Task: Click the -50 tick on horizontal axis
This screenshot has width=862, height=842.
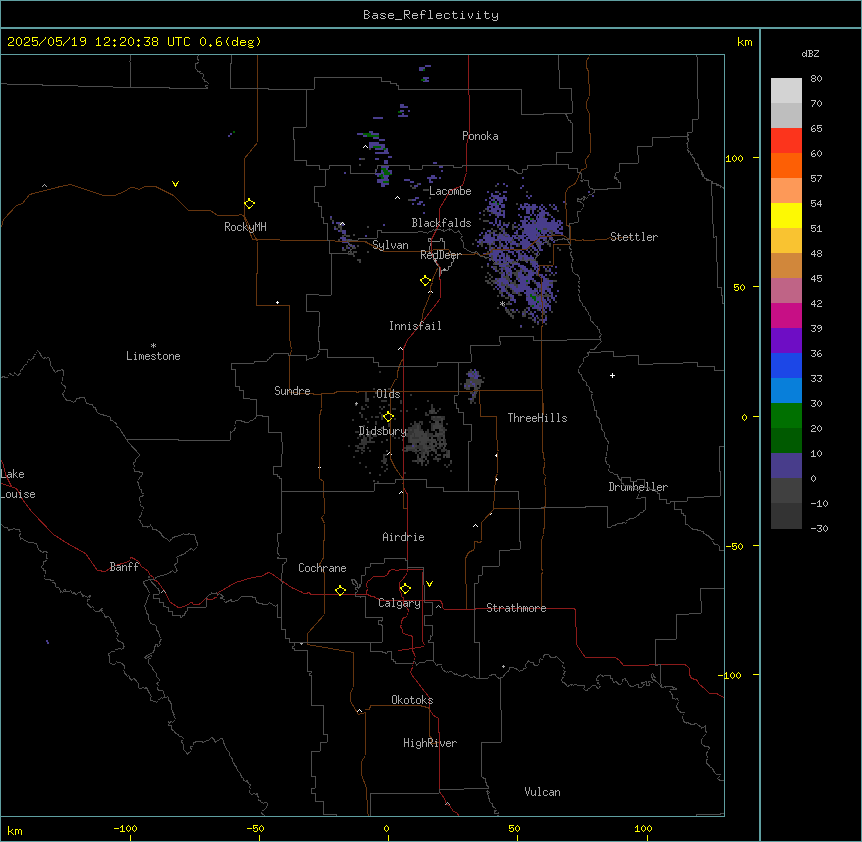Action: (255, 828)
